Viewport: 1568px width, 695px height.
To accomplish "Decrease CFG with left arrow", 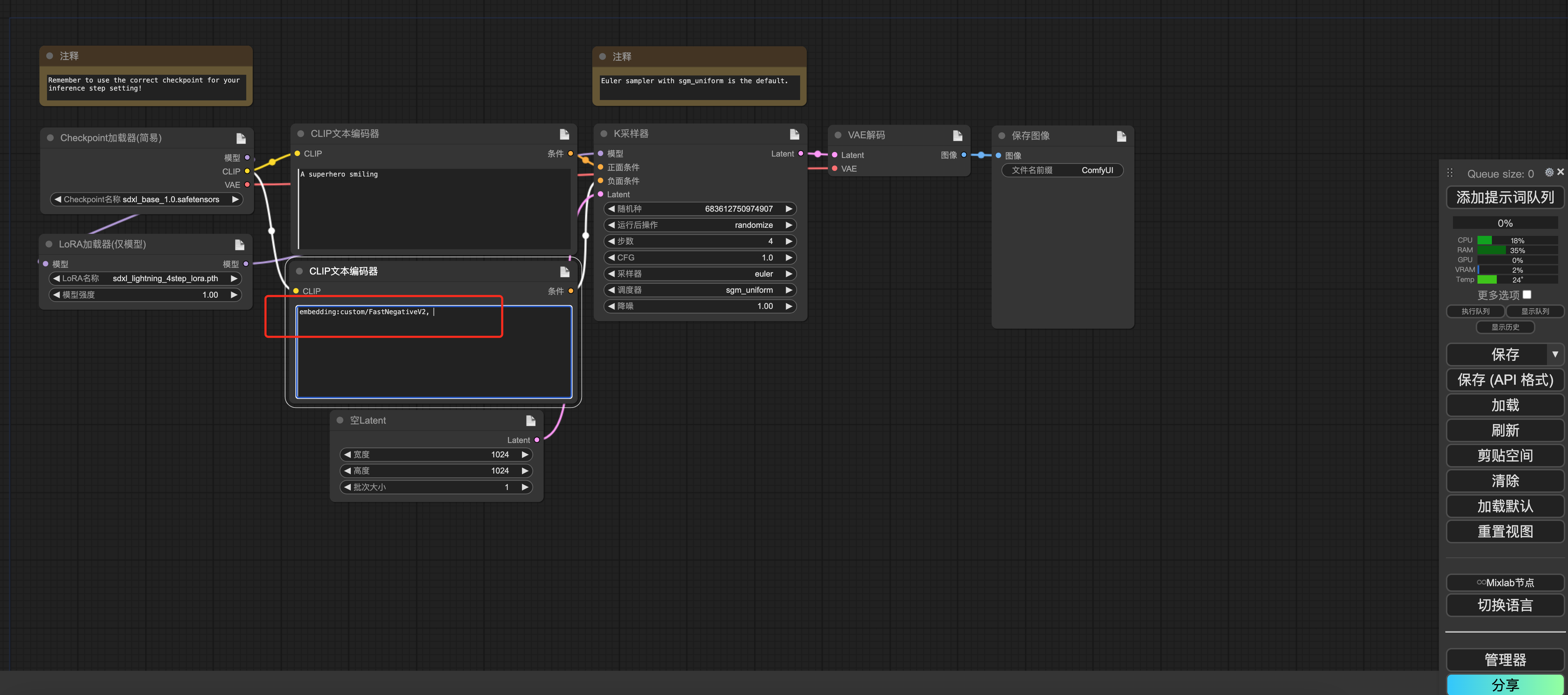I will pyautogui.click(x=611, y=258).
